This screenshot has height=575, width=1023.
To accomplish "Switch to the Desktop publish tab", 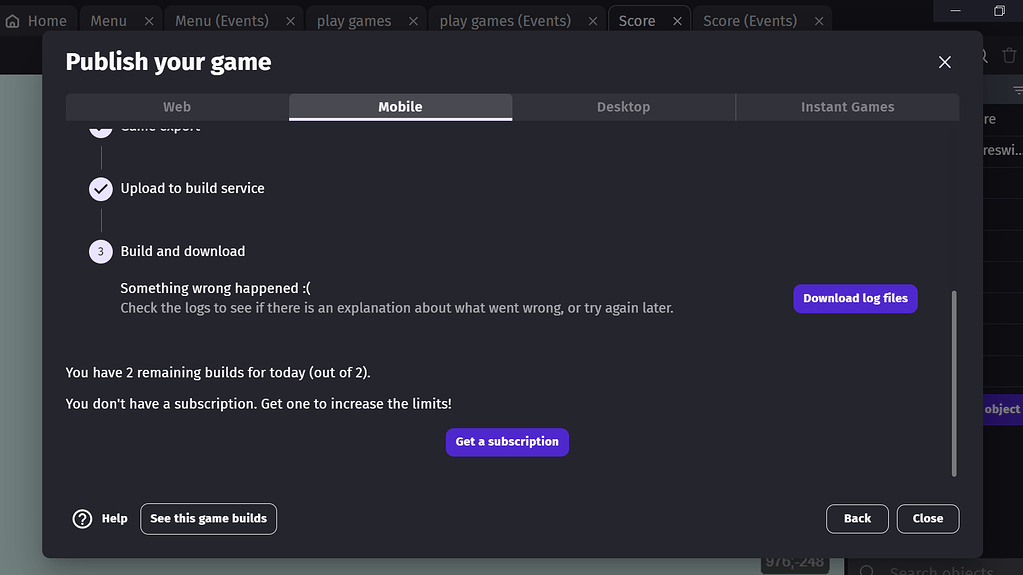I will click(623, 107).
